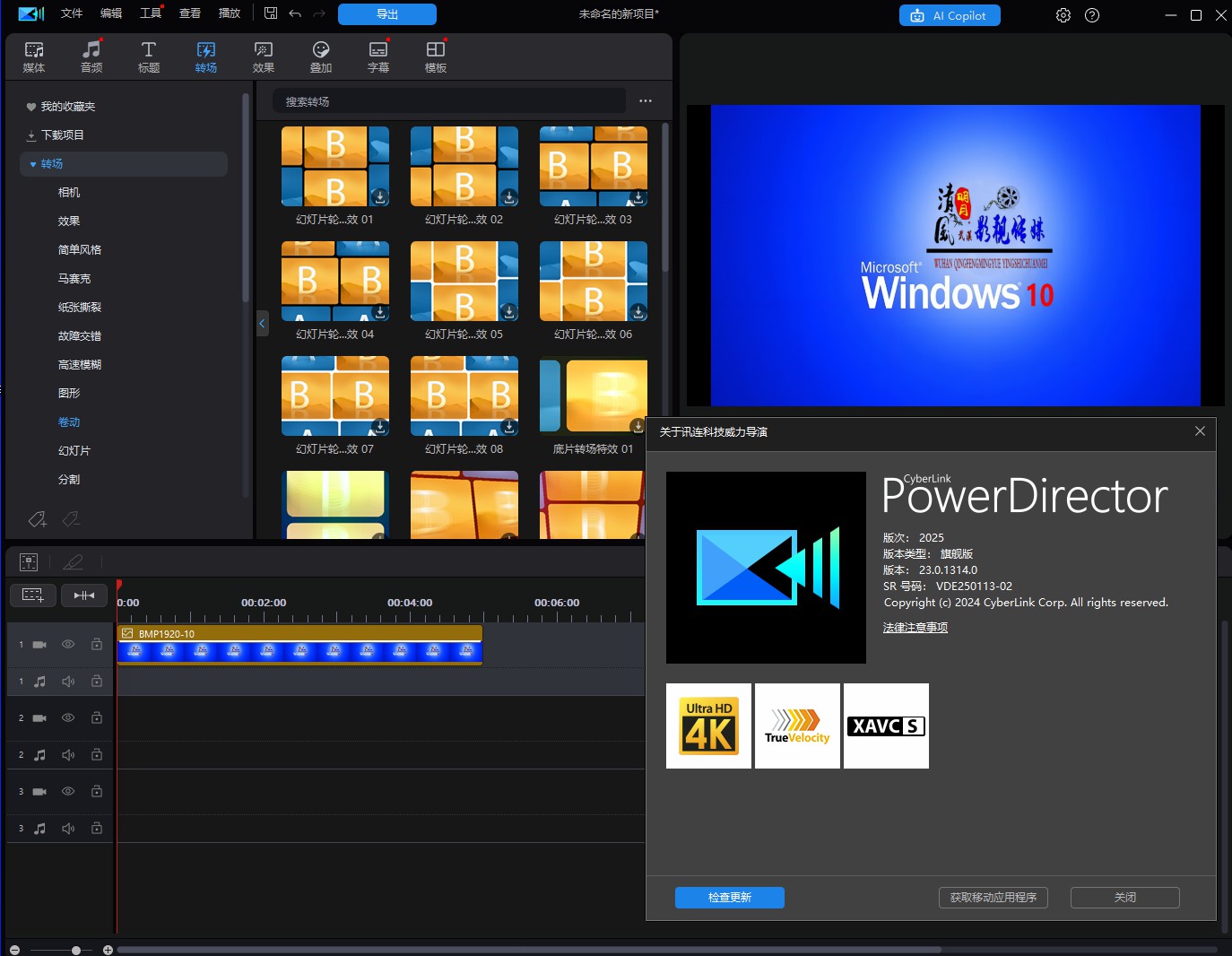Toggle visibility eye of video track 3
1232x956 pixels.
(x=68, y=792)
